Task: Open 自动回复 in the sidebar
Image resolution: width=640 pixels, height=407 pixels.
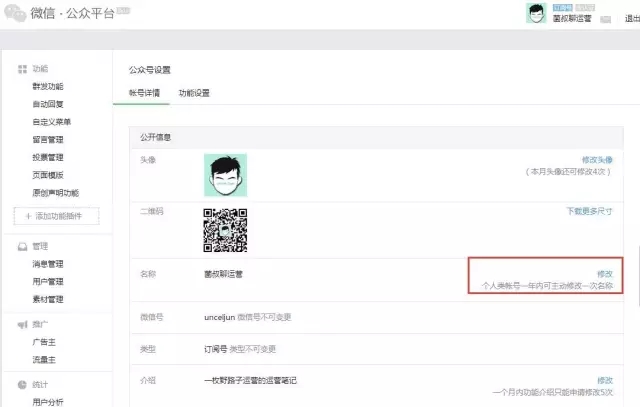Action: (48, 104)
